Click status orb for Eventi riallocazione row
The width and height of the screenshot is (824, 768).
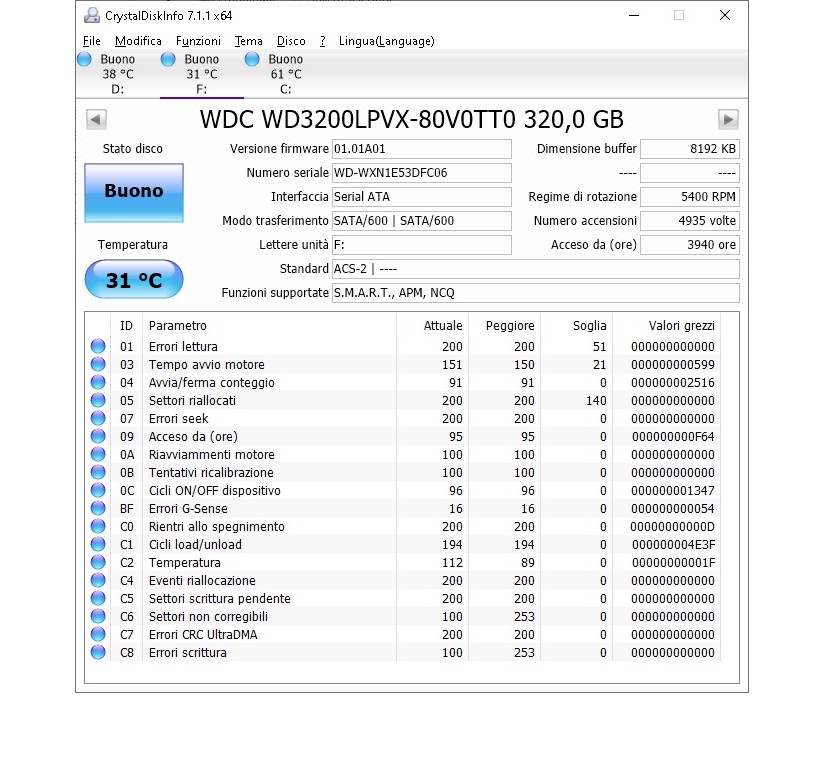[98, 580]
